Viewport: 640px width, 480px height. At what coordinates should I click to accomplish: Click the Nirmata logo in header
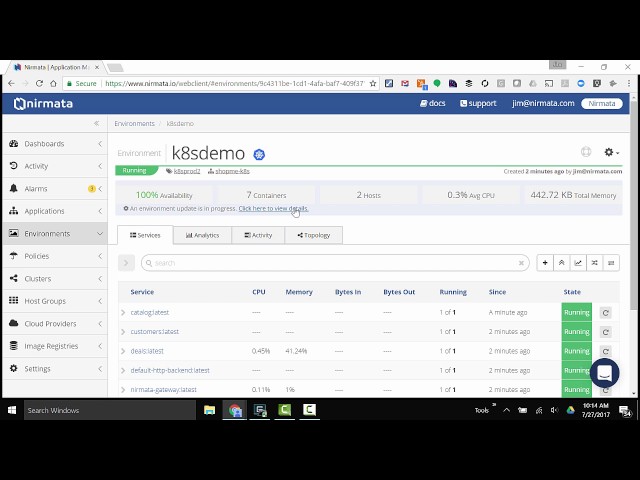point(43,104)
